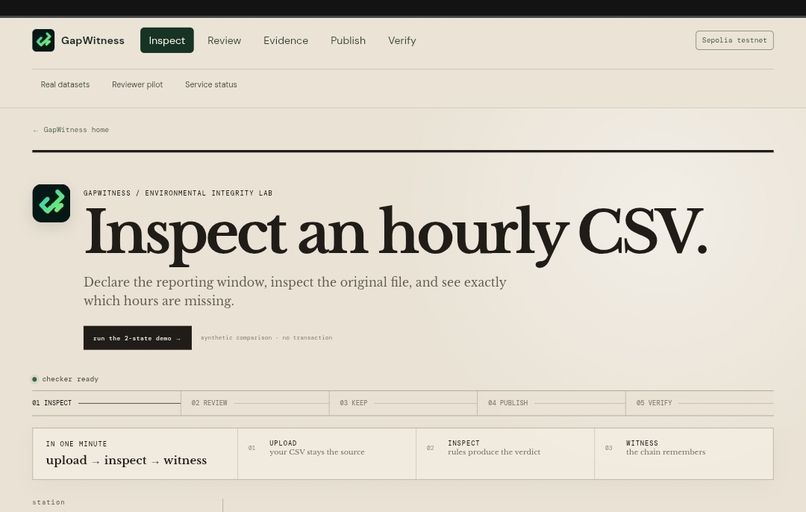Run the 2-state demo button
The width and height of the screenshot is (806, 512).
(138, 338)
